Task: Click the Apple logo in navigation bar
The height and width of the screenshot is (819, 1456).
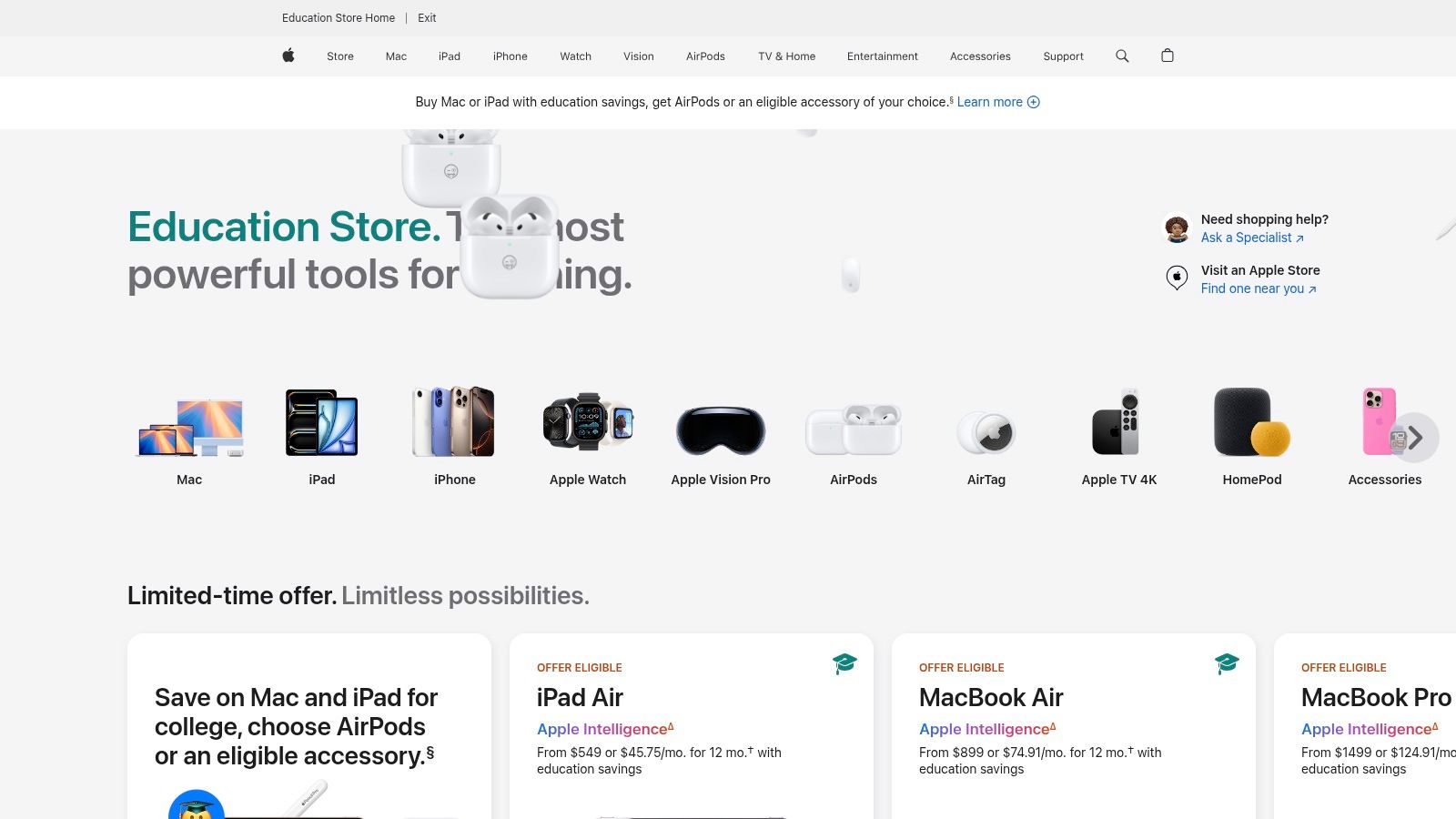Action: click(288, 56)
